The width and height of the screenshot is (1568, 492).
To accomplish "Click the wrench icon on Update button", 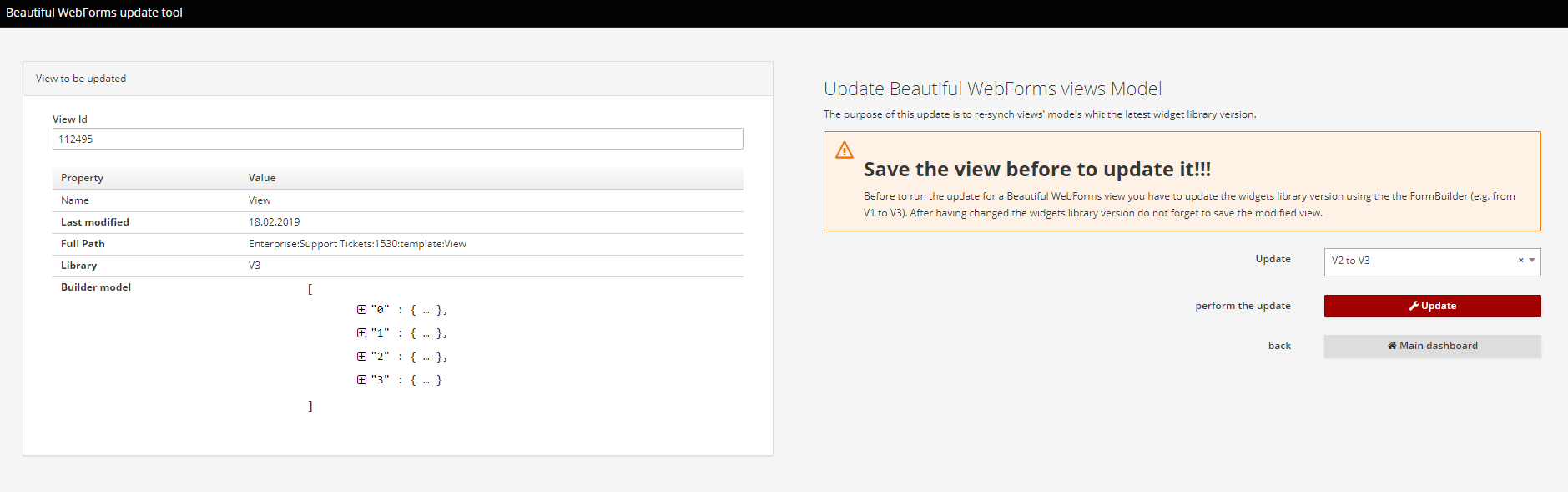I will pyautogui.click(x=1414, y=306).
